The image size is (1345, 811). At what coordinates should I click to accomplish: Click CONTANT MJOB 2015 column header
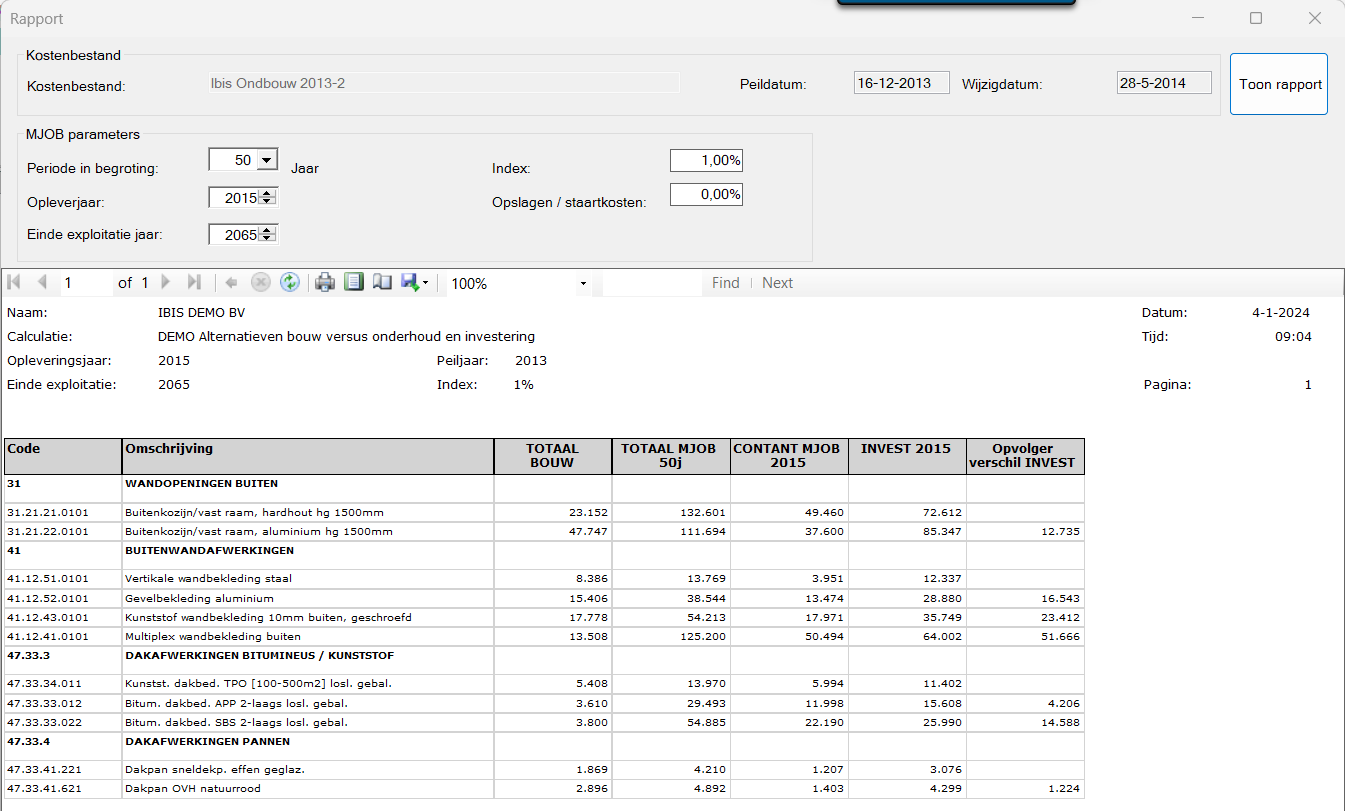point(789,456)
